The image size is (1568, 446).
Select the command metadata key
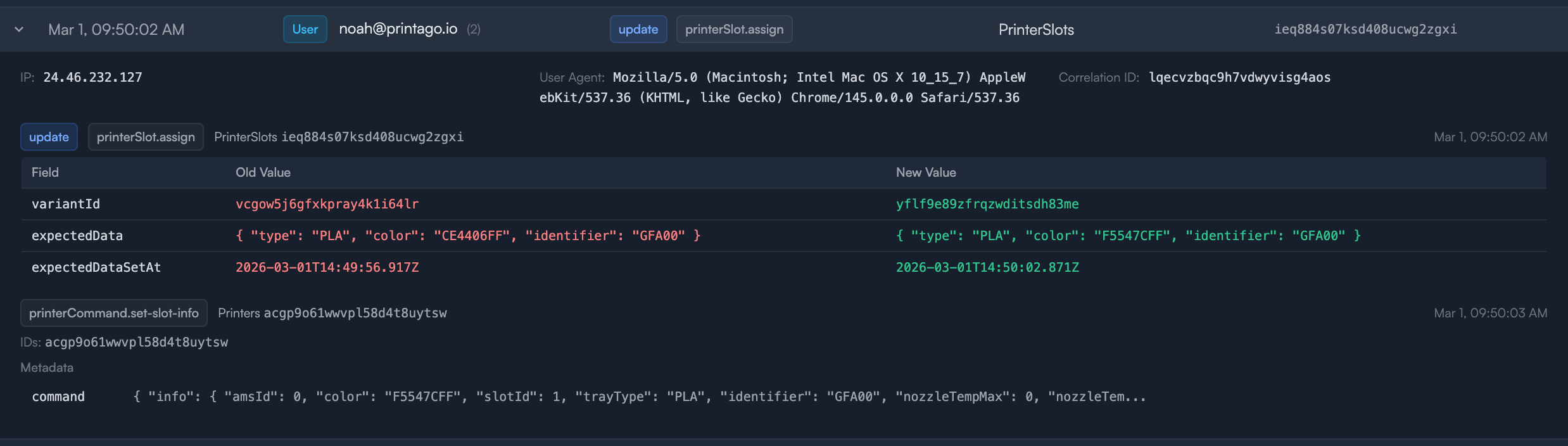click(x=58, y=397)
